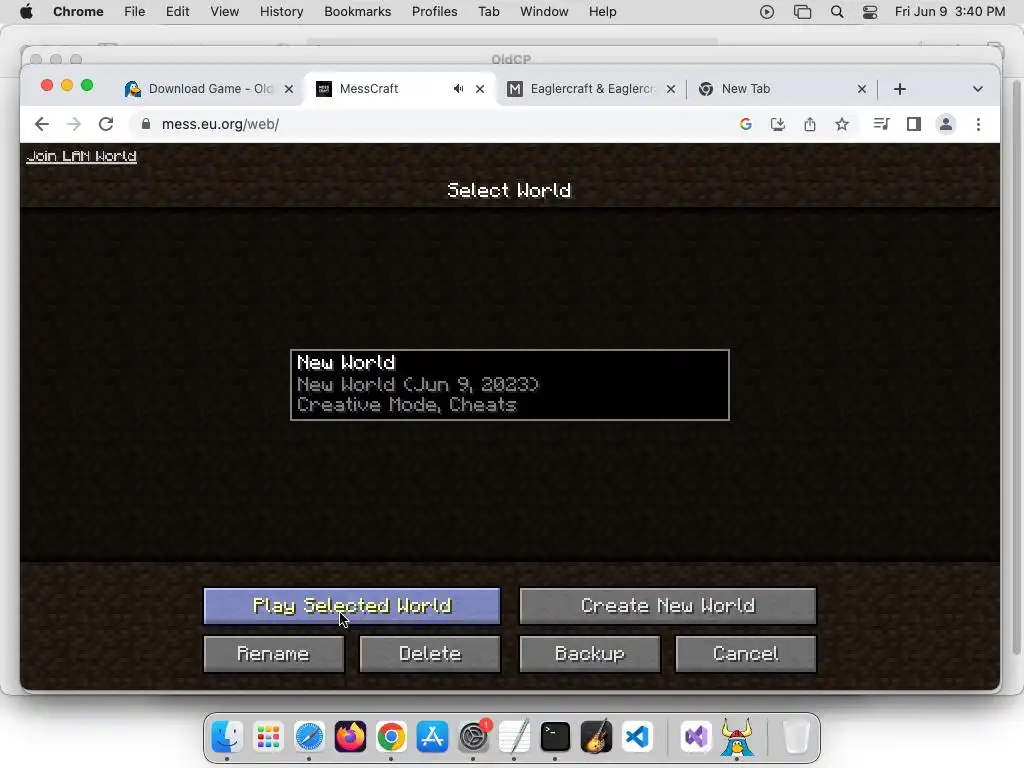
Task: Open the File menu
Action: [135, 12]
